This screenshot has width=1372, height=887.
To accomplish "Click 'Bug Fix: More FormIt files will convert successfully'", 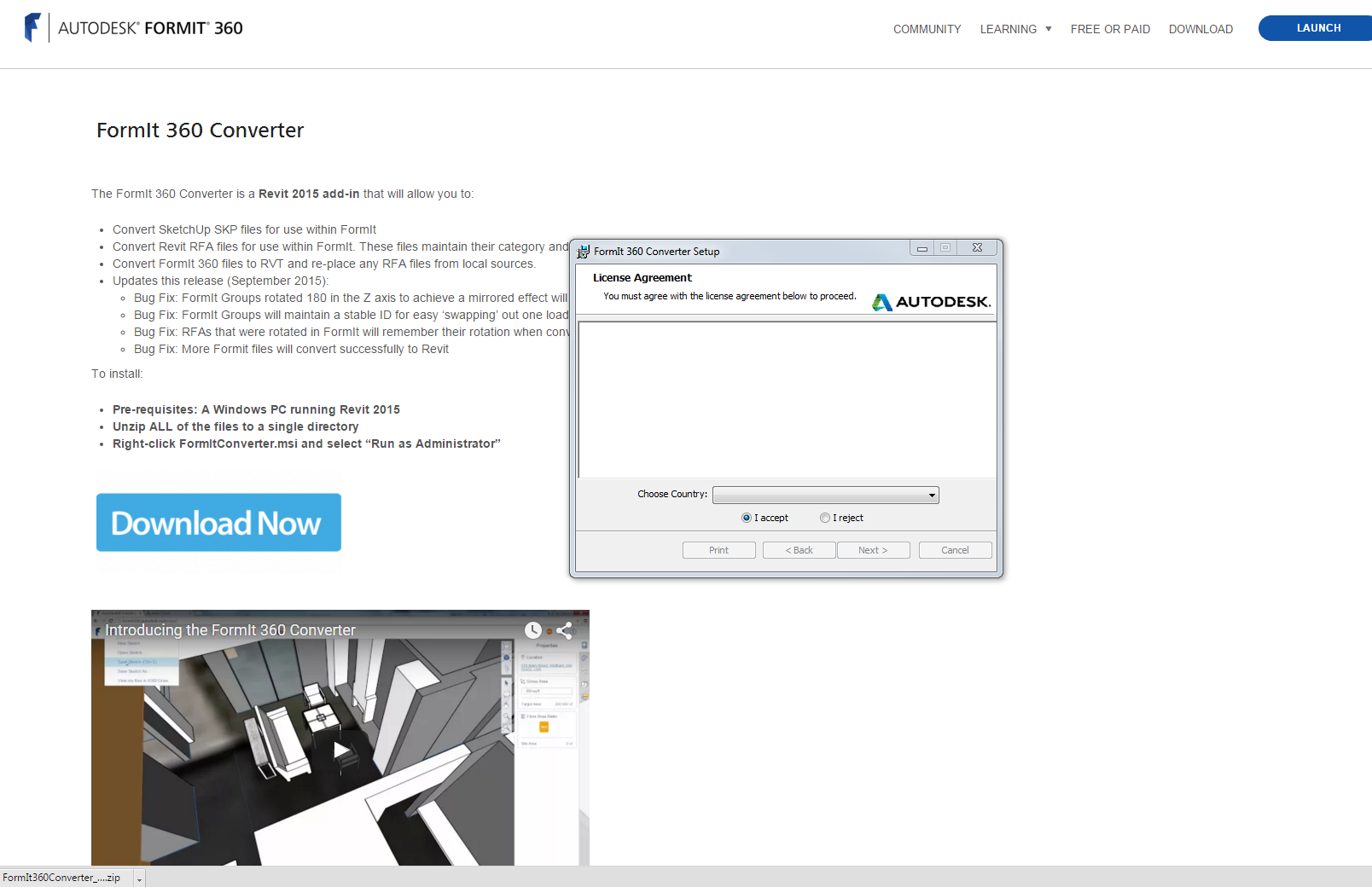I will [x=291, y=349].
